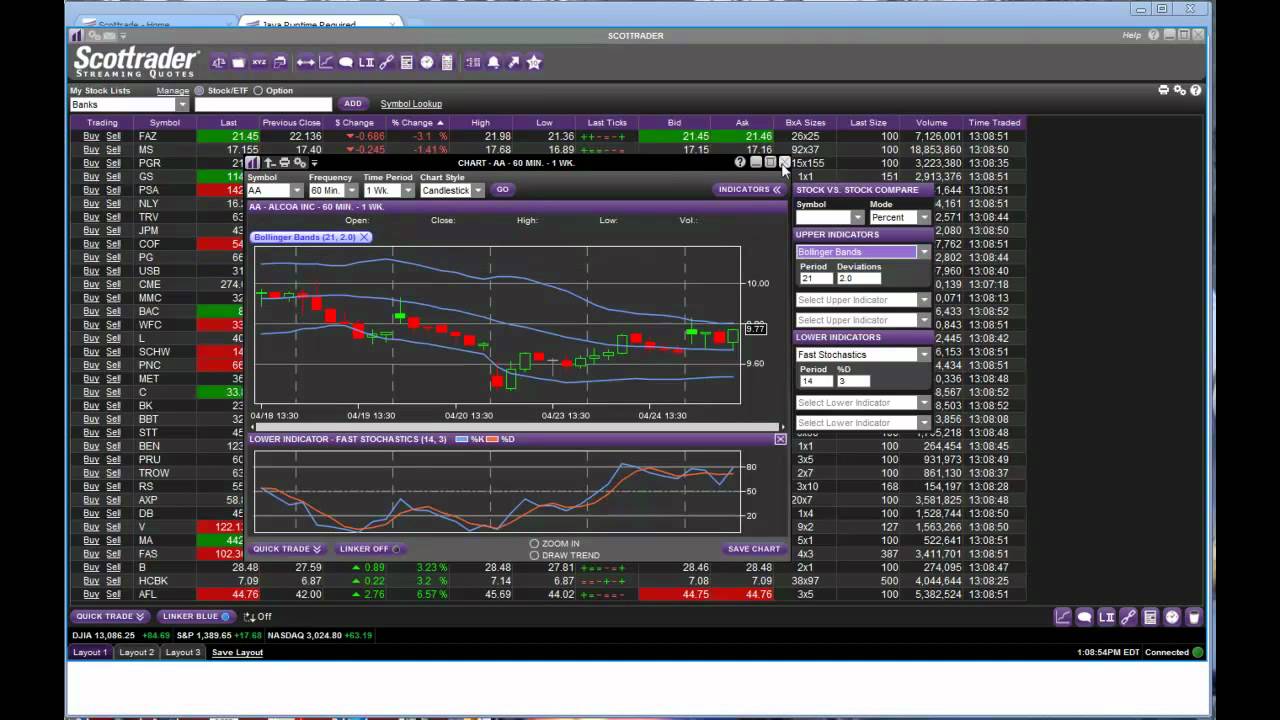This screenshot has width=1280, height=720.
Task: Expand the chart Quick Trade panel
Action: pos(286,549)
